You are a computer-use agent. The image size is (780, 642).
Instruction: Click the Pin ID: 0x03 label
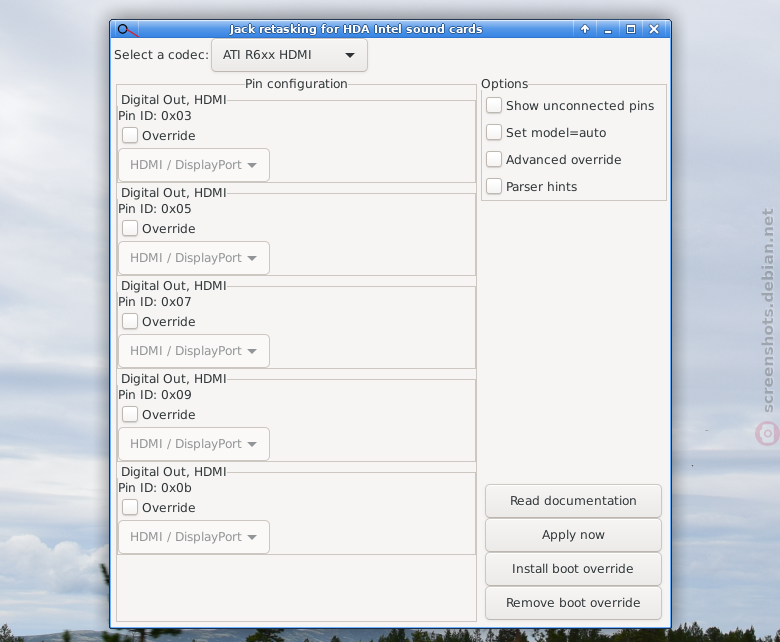[x=155, y=116]
